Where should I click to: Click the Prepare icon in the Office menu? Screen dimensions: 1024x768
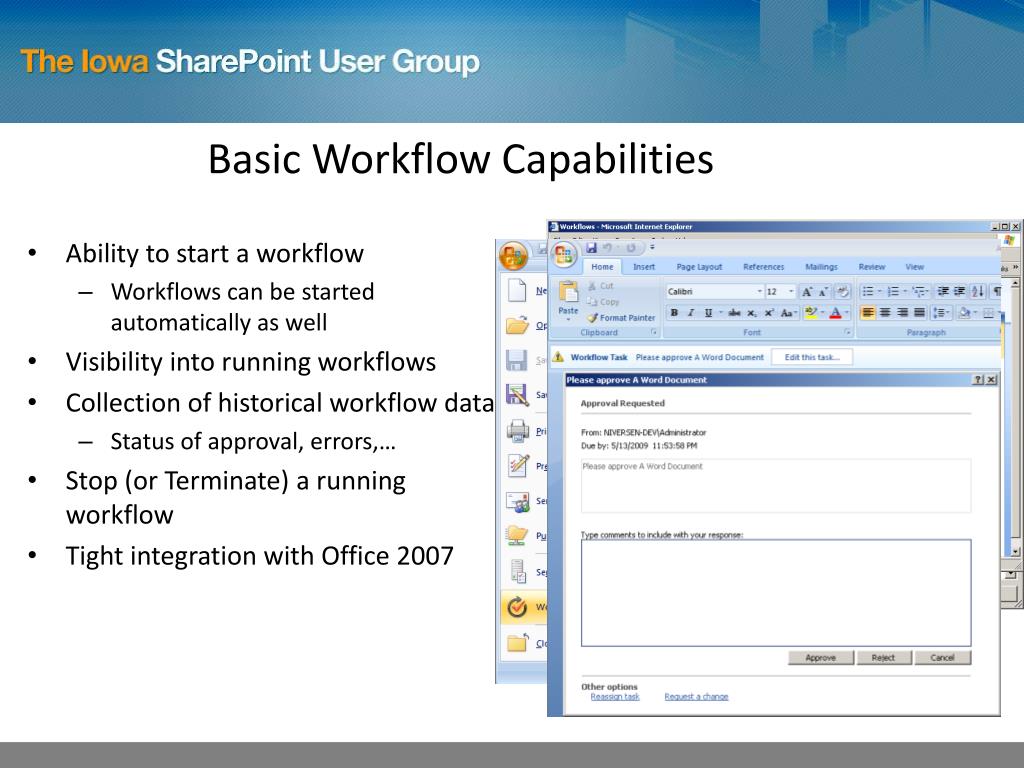pos(518,465)
